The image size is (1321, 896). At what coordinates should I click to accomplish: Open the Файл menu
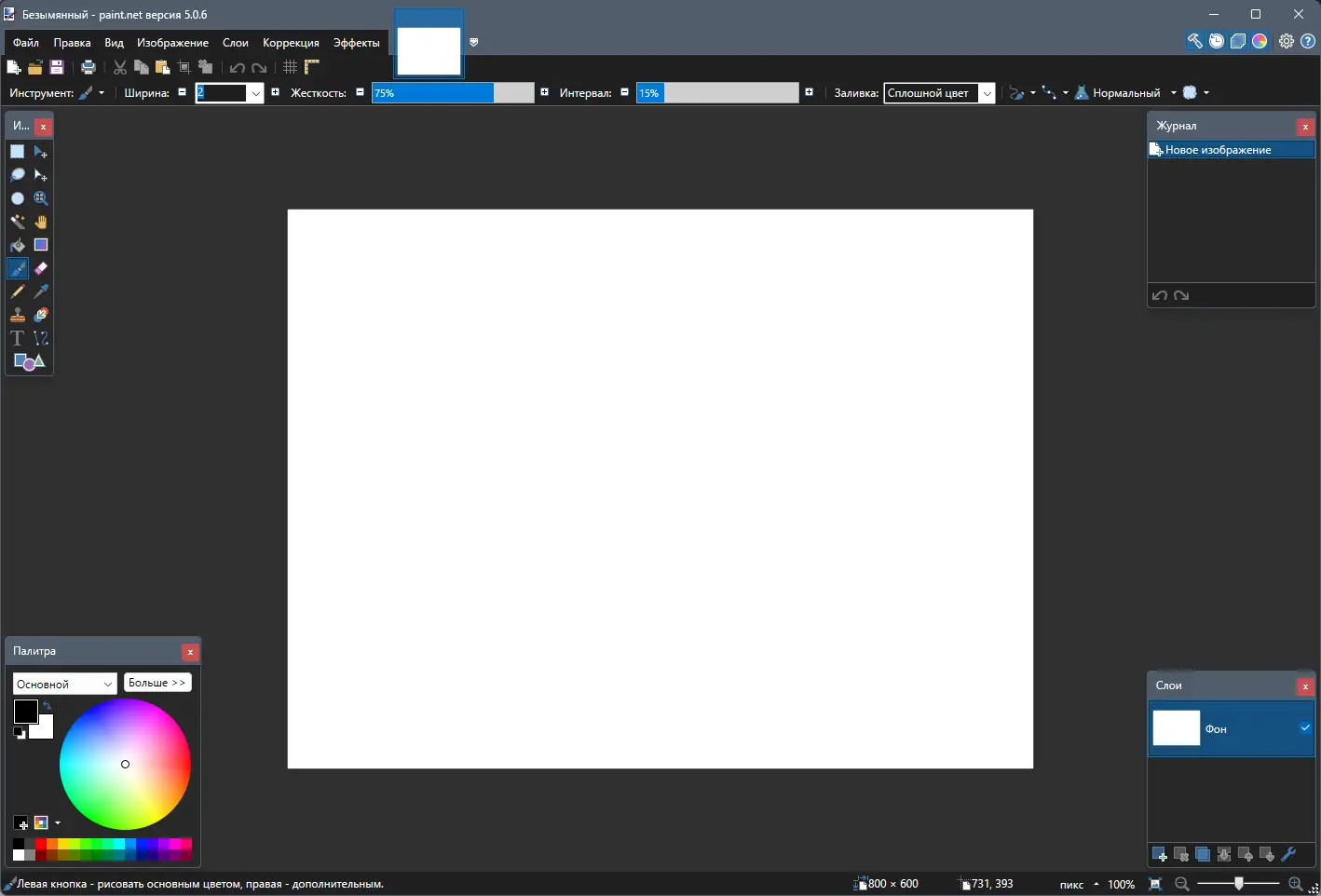pos(26,43)
